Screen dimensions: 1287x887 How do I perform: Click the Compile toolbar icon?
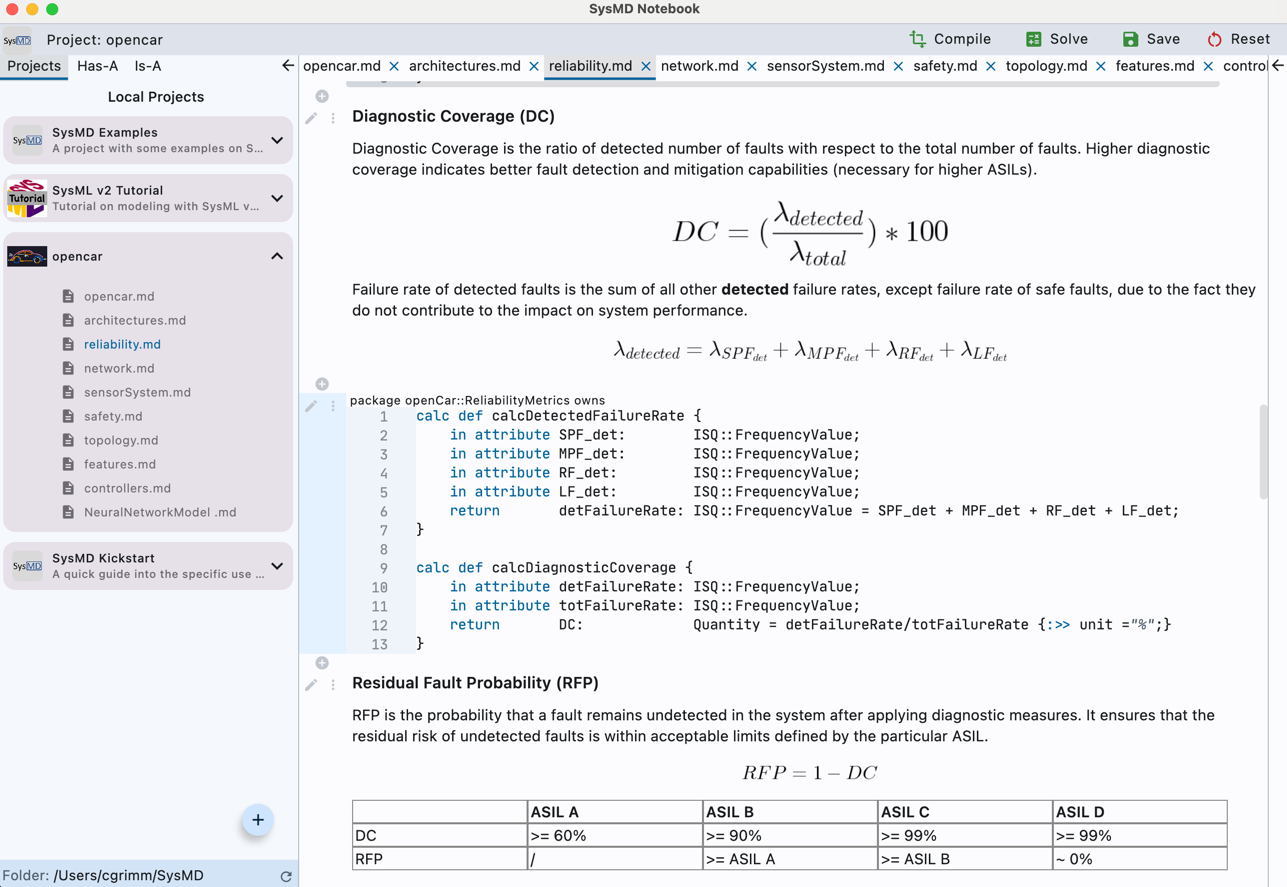coord(917,39)
